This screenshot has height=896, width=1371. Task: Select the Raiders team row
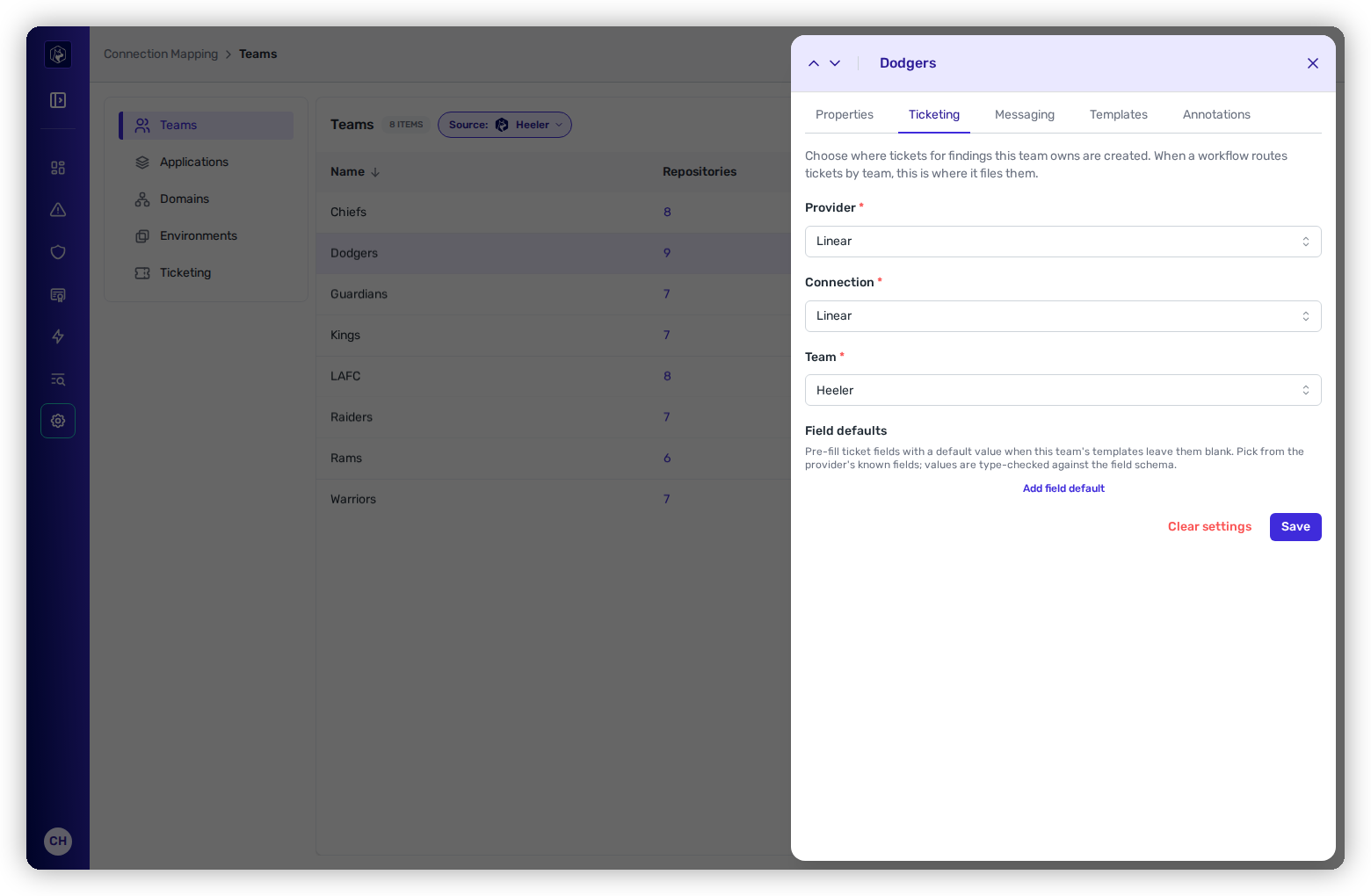[554, 417]
